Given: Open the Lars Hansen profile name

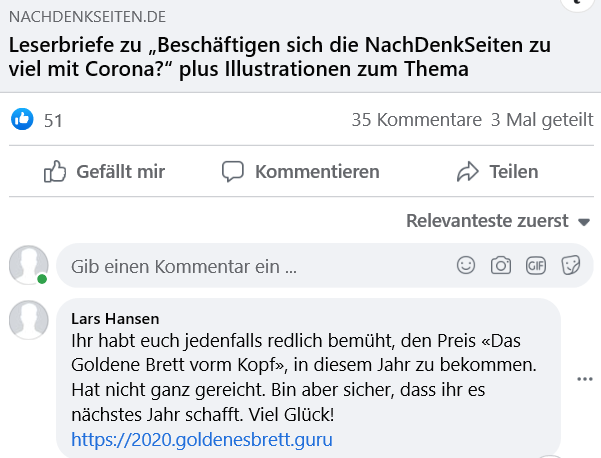Looking at the screenshot, I should click(x=115, y=318).
